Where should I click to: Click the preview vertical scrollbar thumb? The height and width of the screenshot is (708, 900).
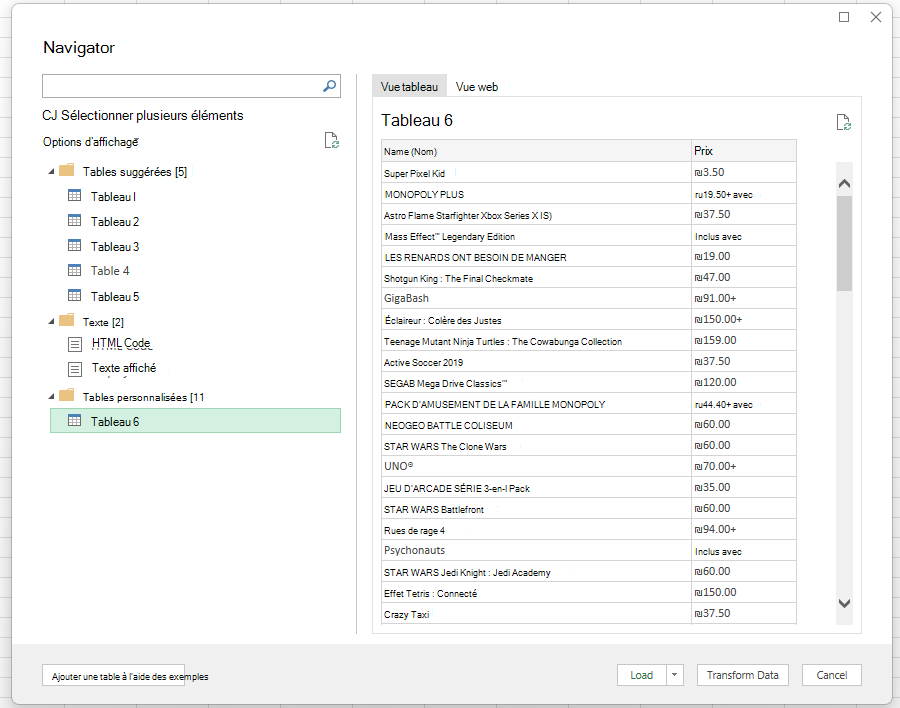(844, 243)
